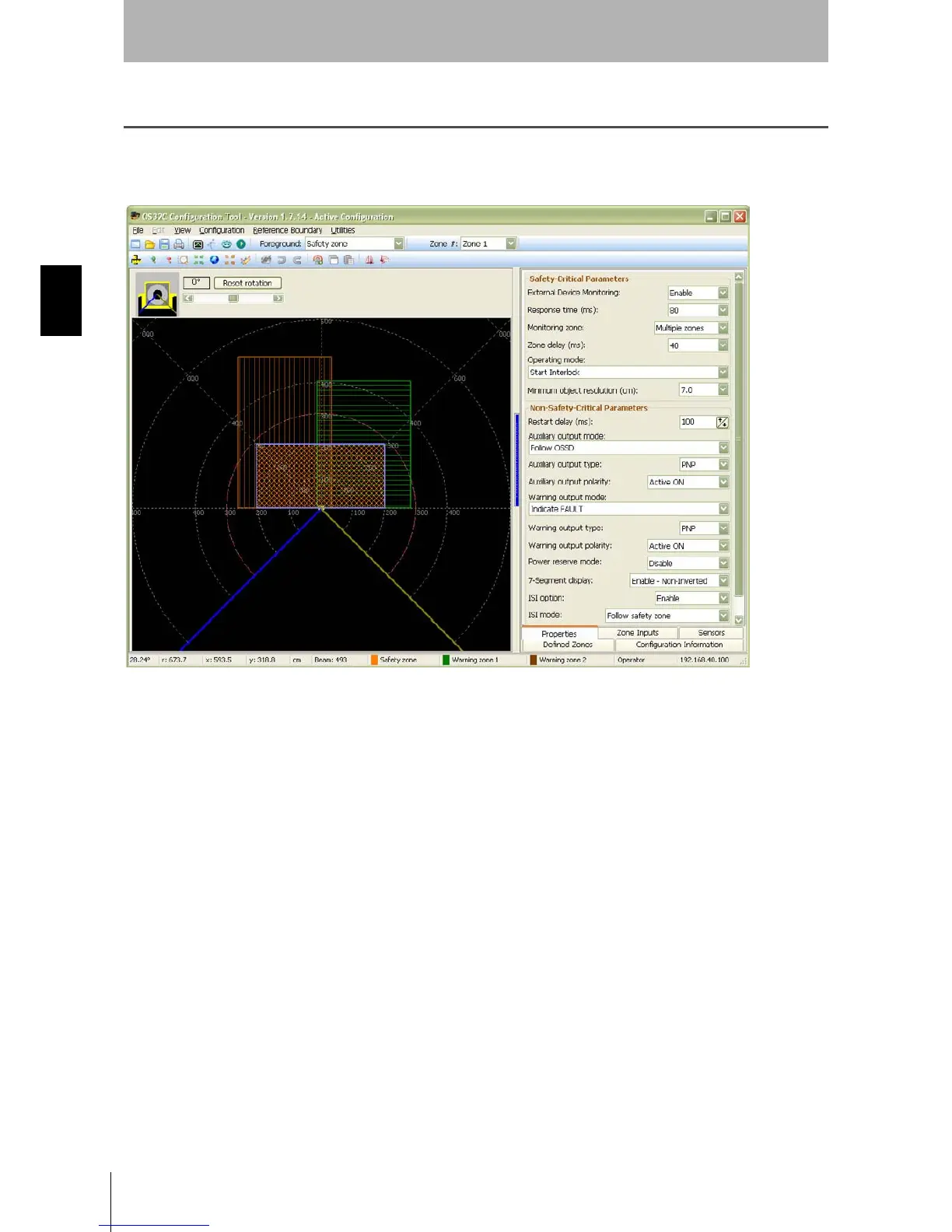
Task: Click the Open folder icon
Action: [x=150, y=244]
